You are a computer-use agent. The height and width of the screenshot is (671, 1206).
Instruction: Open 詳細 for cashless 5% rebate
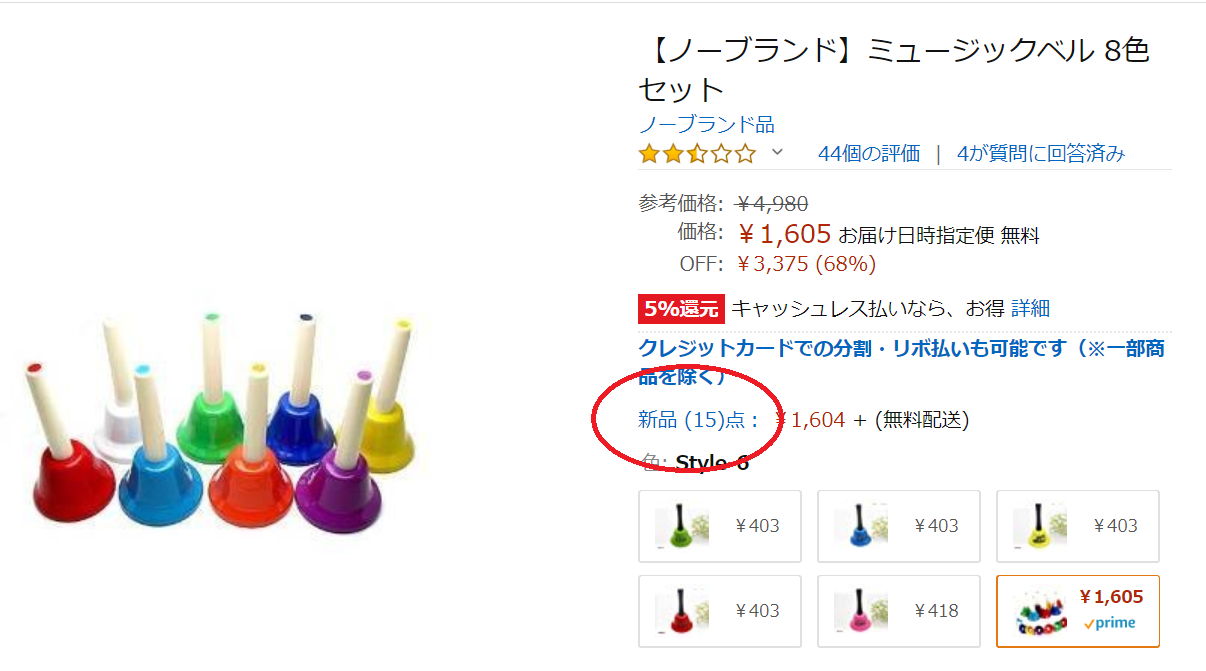pos(1030,309)
